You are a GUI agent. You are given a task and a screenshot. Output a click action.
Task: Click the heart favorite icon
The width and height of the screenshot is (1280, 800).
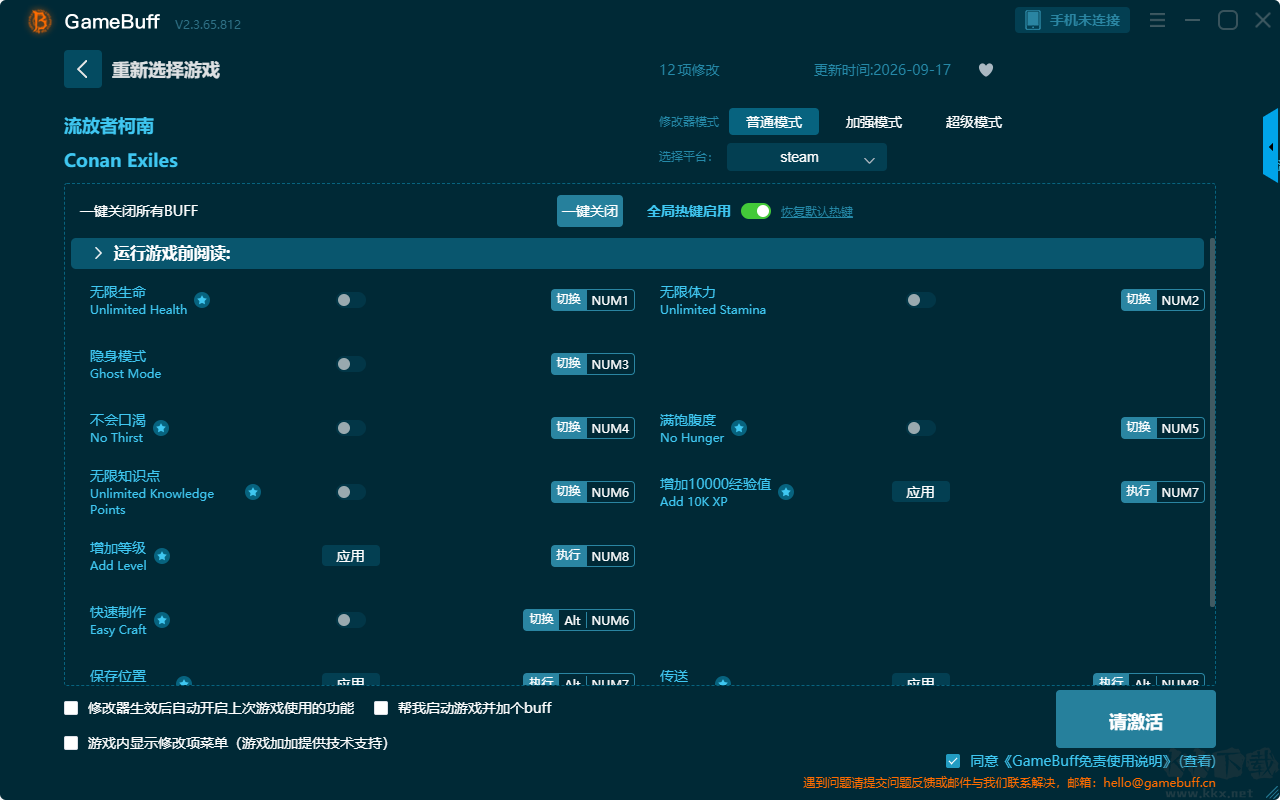click(x=986, y=70)
